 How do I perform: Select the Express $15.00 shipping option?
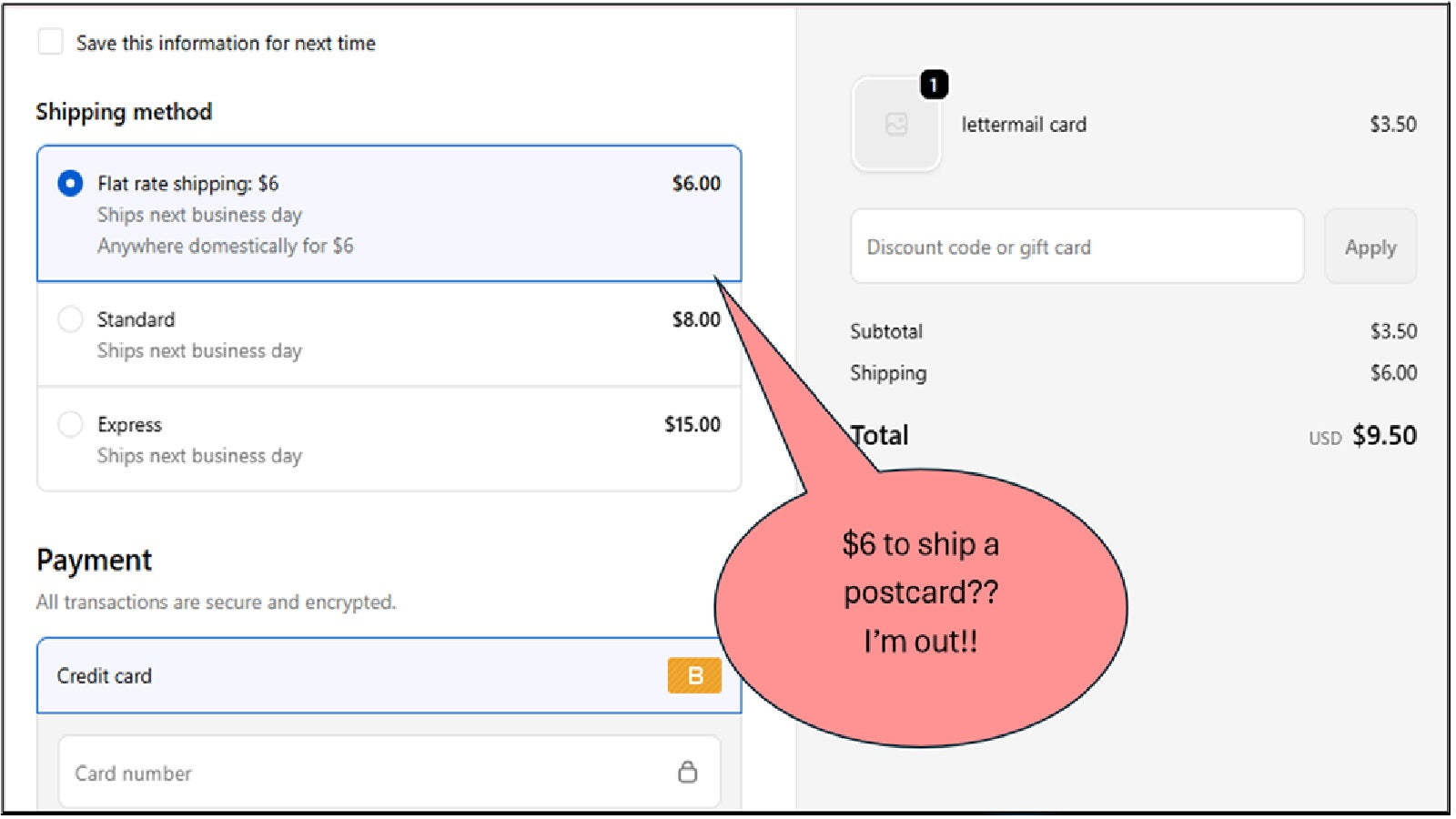(70, 424)
